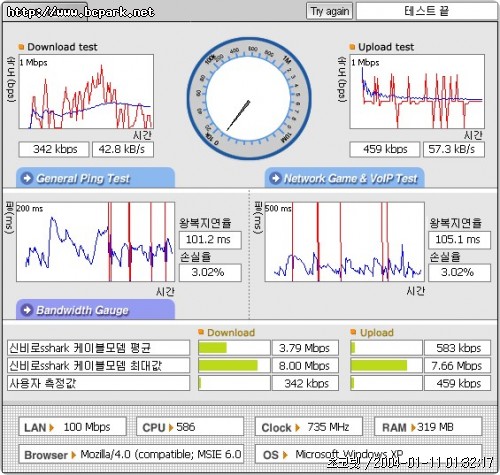Select the 3.02% loss under 101.2 ms
Image resolution: width=500 pixels, height=475 pixels.
tap(210, 273)
